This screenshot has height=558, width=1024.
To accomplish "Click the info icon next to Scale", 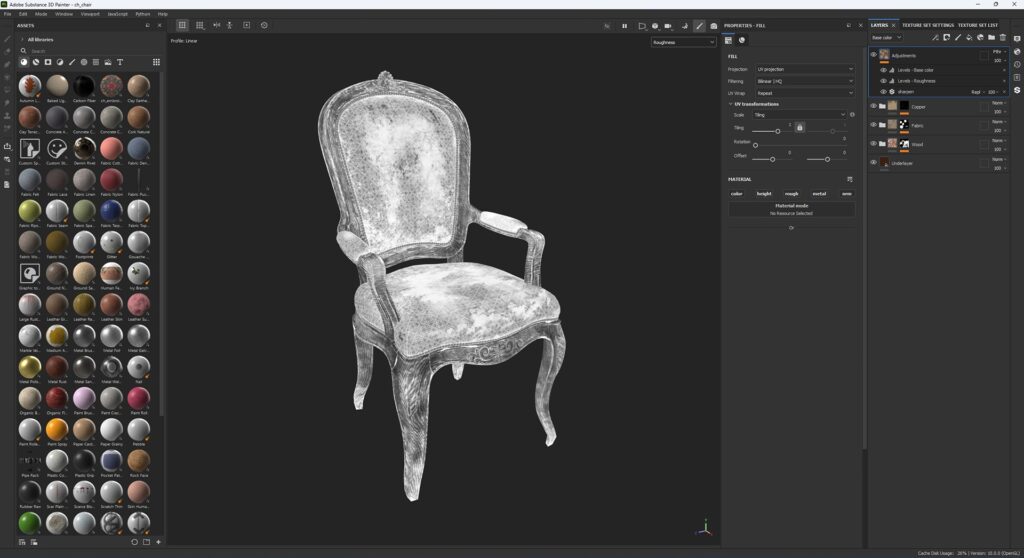I will coord(852,115).
